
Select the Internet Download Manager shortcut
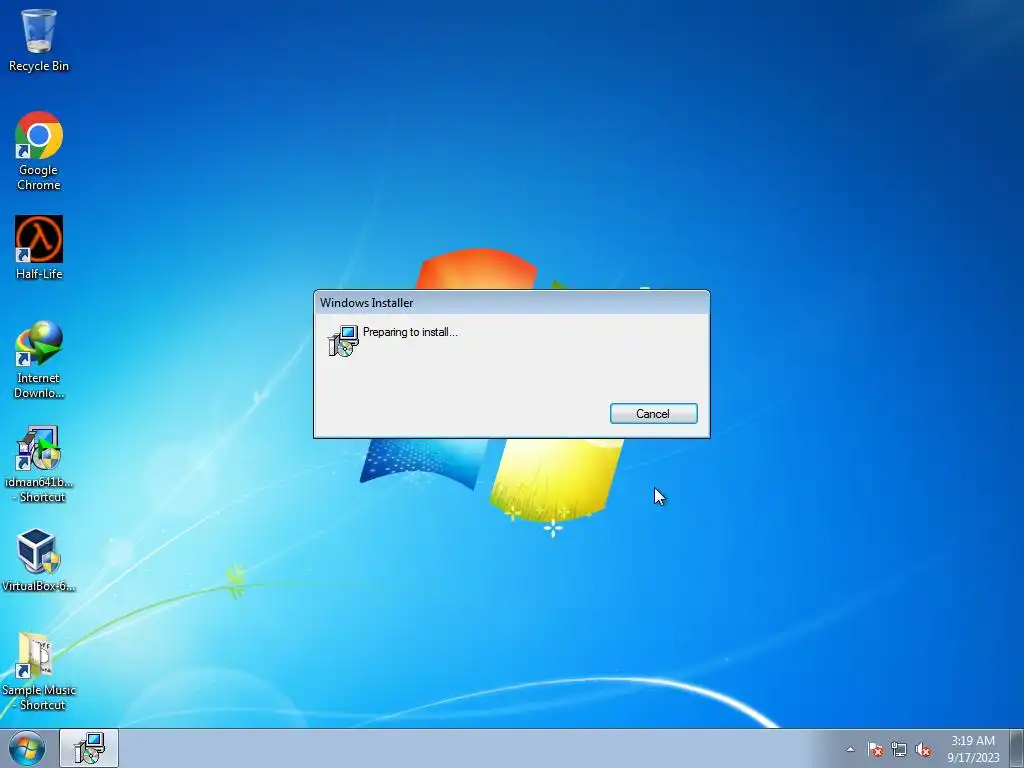[x=39, y=359]
